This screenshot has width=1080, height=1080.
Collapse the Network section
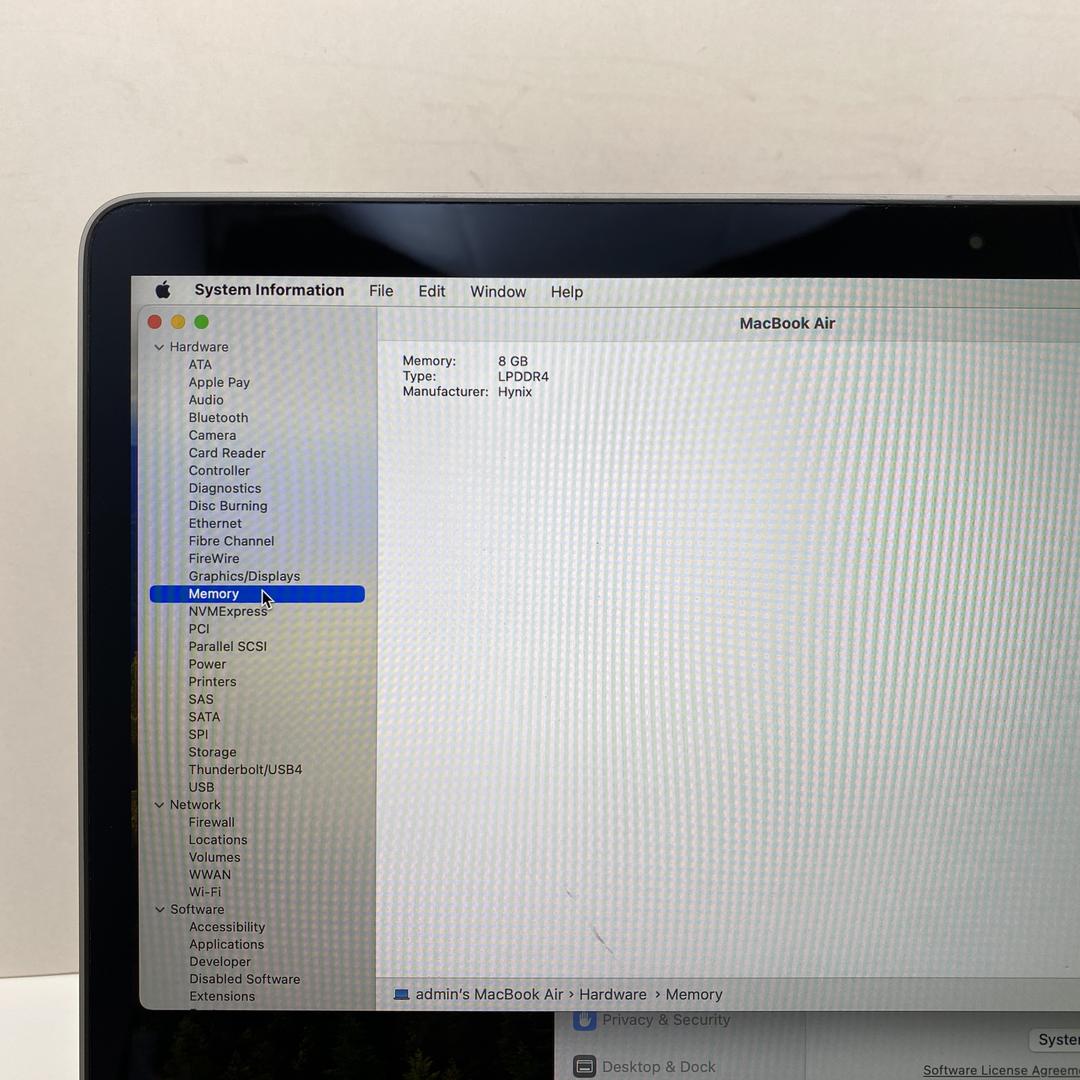[159, 804]
